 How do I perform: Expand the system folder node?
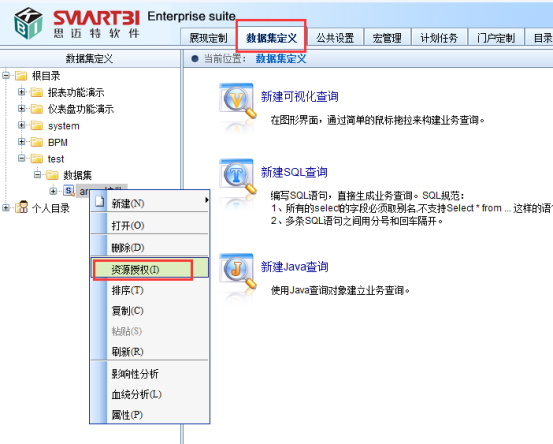pyautogui.click(x=21, y=125)
